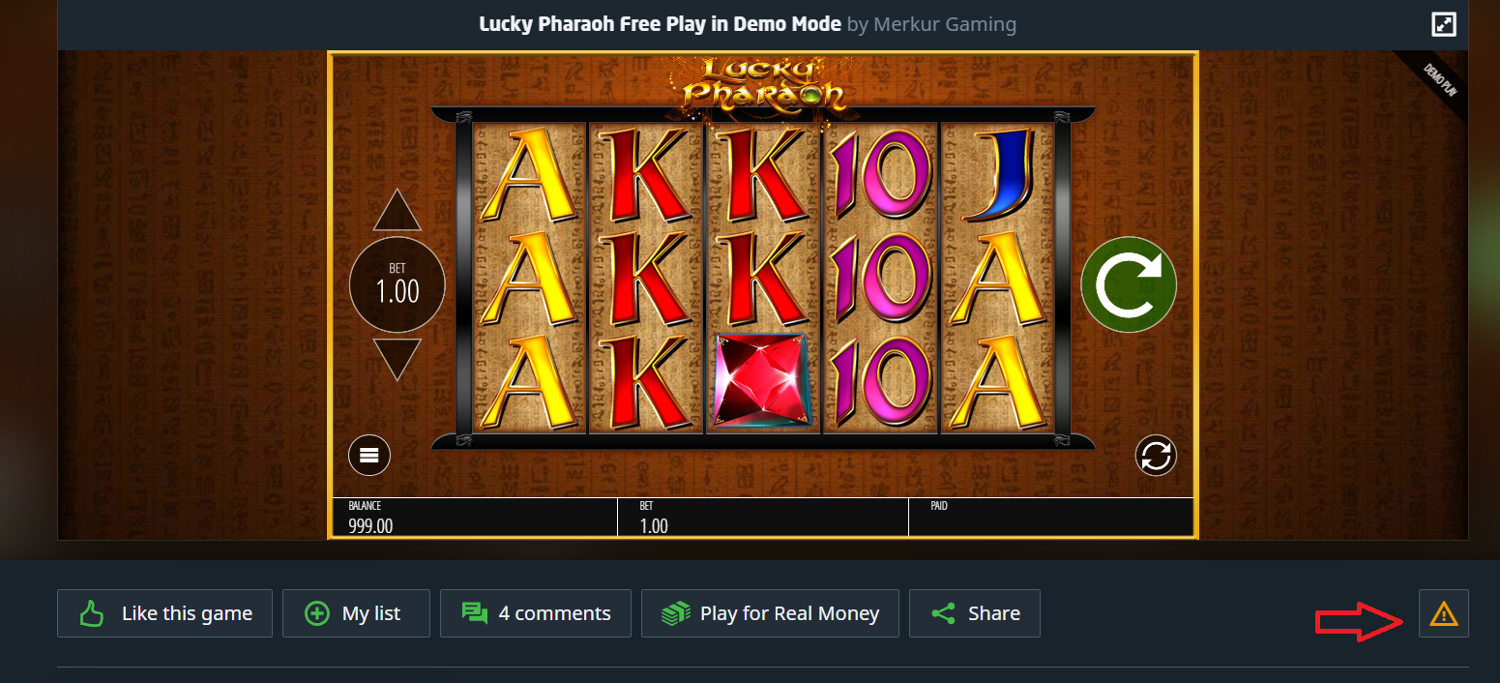Image resolution: width=1500 pixels, height=683 pixels.
Task: Increase the bet with the up triangle
Action: tap(397, 209)
